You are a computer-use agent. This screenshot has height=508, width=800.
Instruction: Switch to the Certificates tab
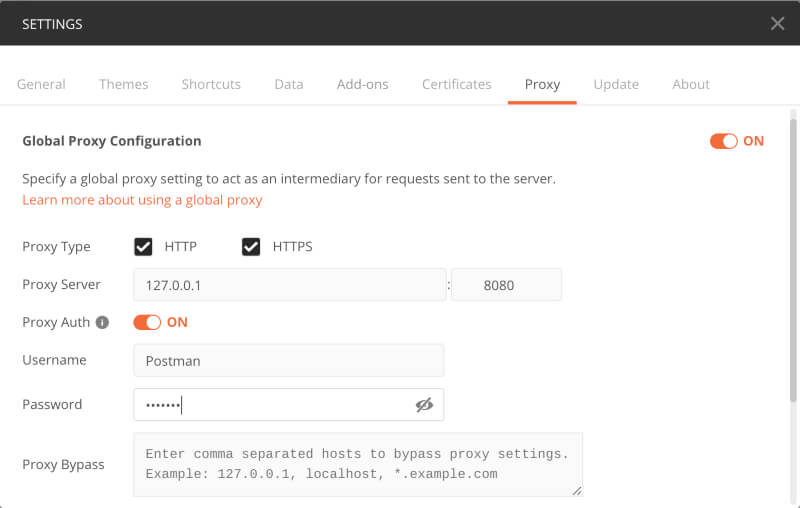[457, 84]
